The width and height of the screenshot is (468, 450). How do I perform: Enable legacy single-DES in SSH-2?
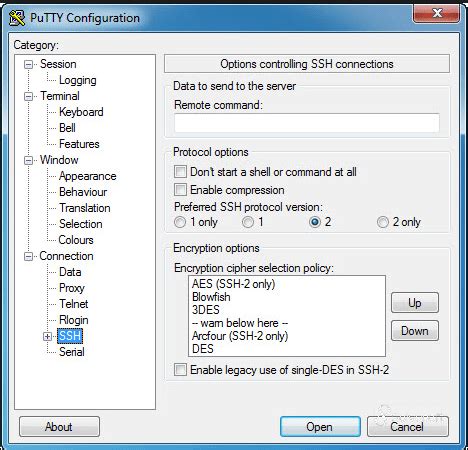180,370
